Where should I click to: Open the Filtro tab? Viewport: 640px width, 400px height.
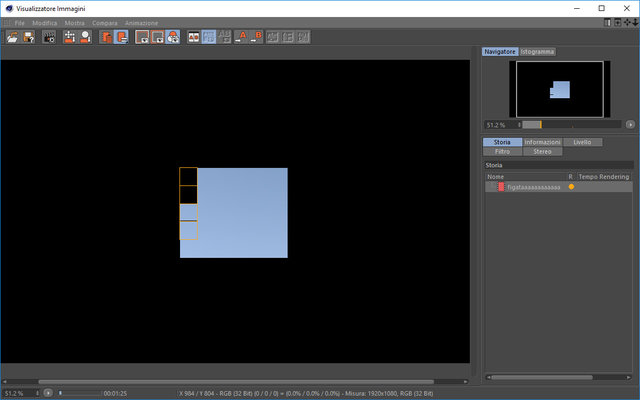point(502,151)
